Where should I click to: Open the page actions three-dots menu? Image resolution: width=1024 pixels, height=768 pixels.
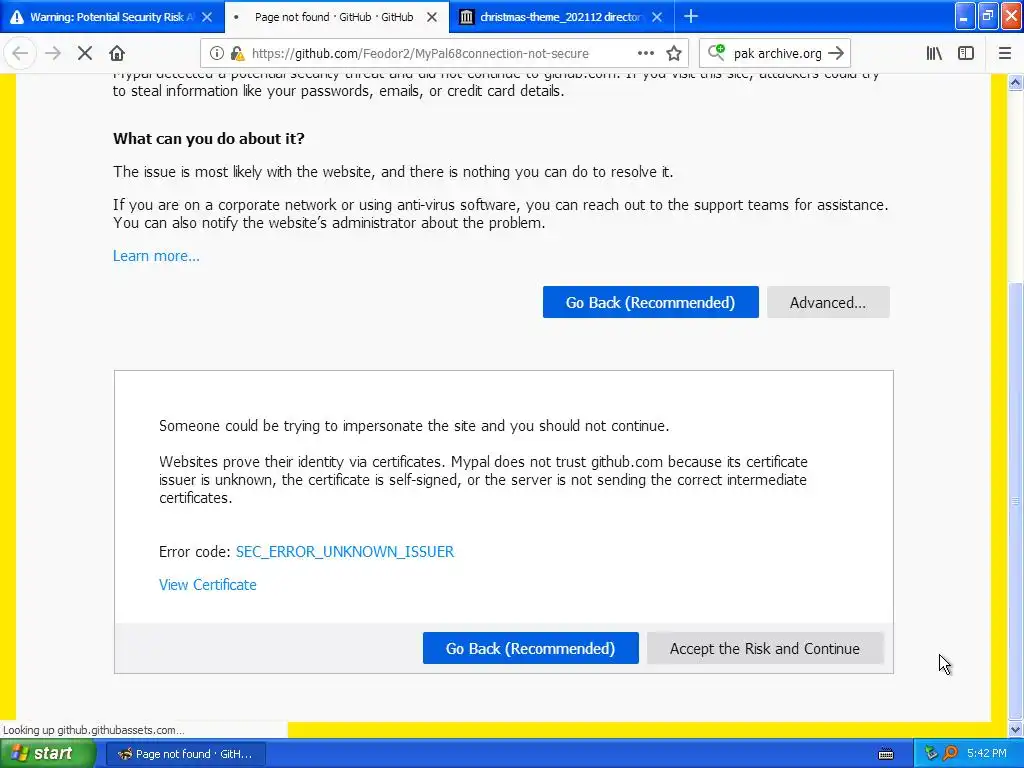click(645, 54)
